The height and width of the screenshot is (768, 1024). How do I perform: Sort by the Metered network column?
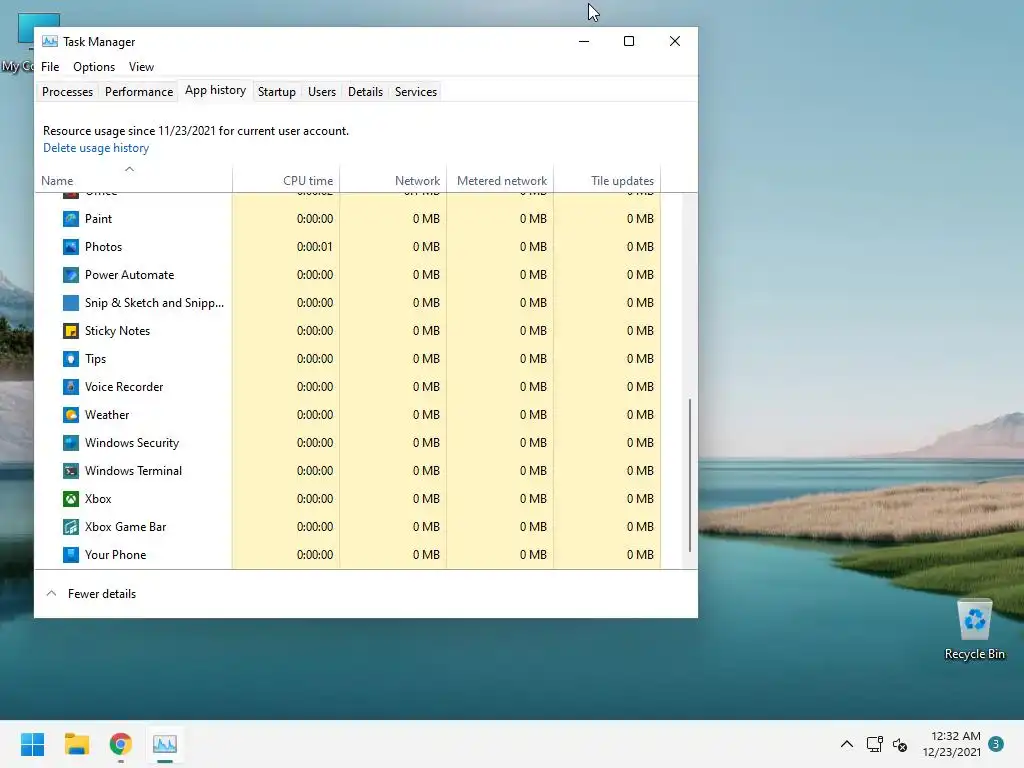[x=500, y=181]
